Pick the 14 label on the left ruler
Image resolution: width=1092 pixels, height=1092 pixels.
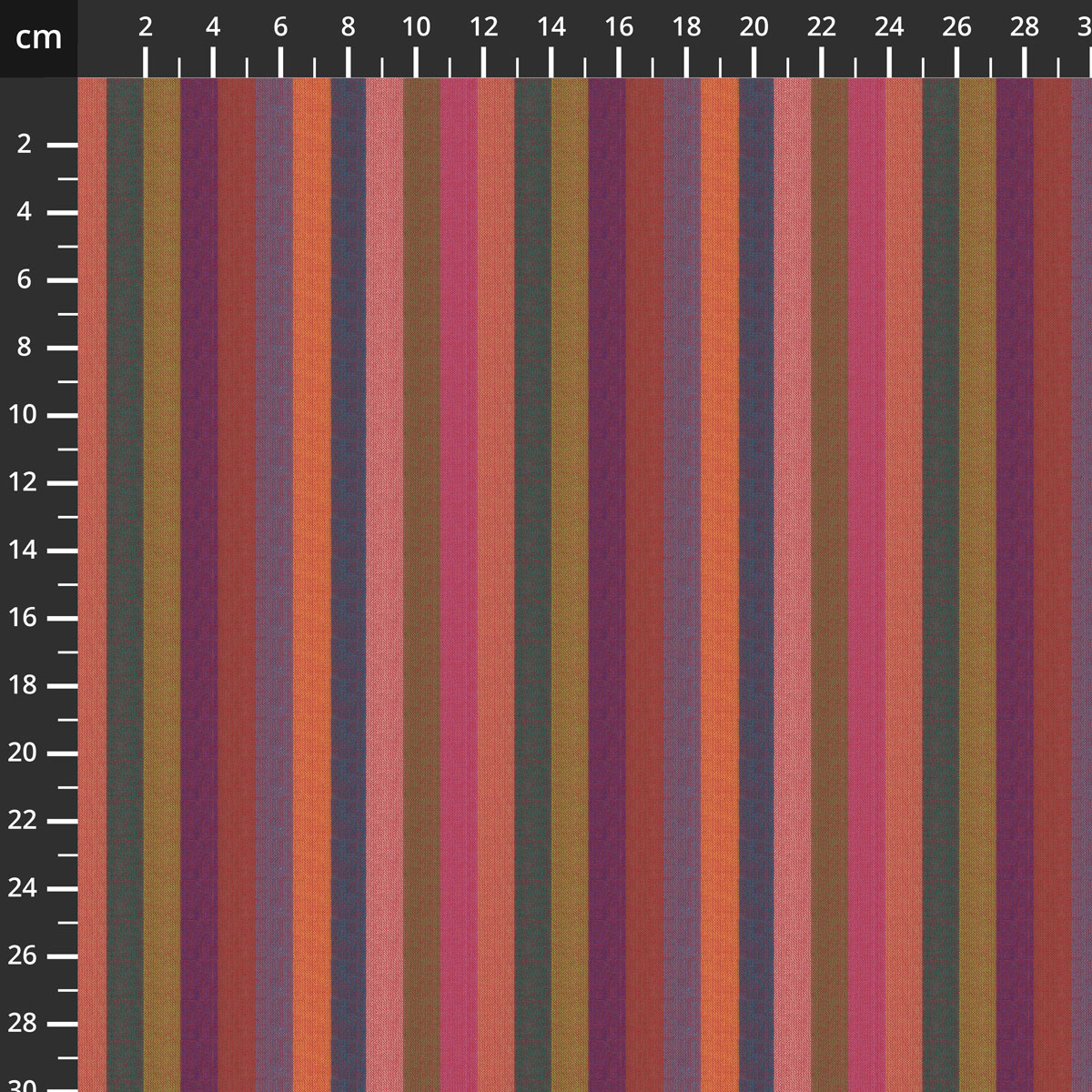click(22, 550)
